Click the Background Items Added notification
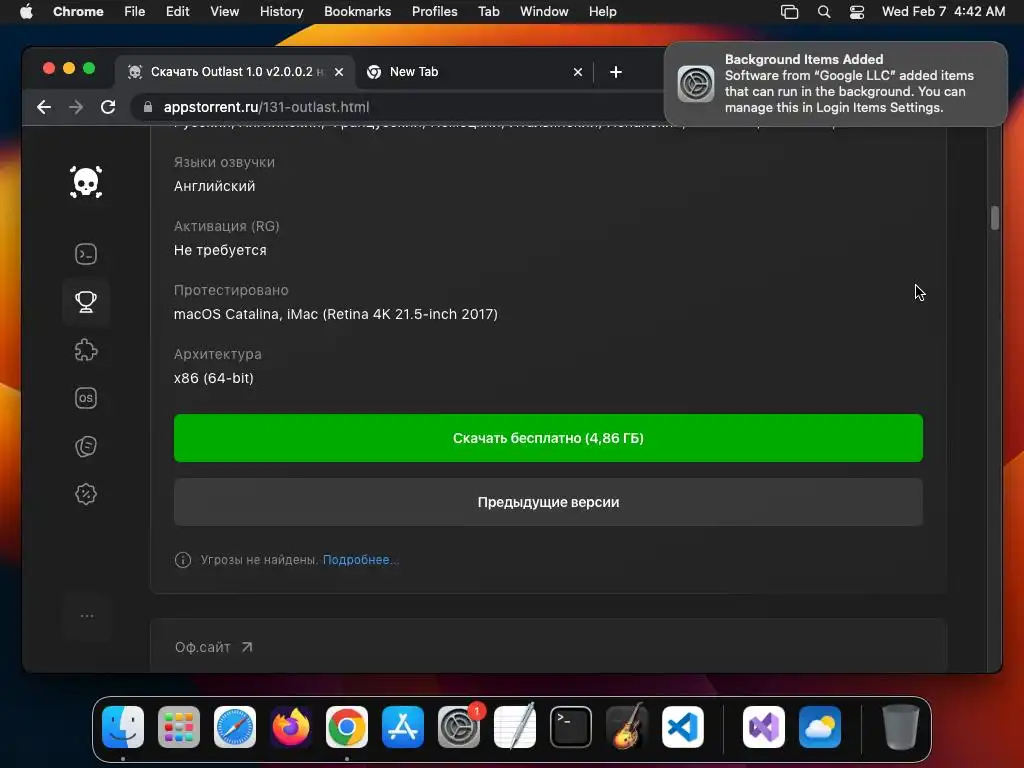Image resolution: width=1024 pixels, height=768 pixels. click(x=836, y=84)
